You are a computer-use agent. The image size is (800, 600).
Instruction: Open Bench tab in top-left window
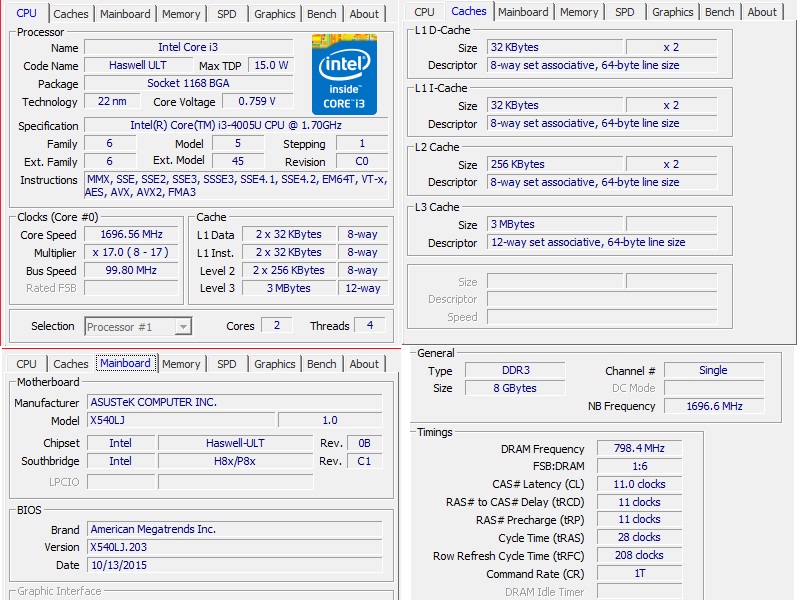pos(321,14)
